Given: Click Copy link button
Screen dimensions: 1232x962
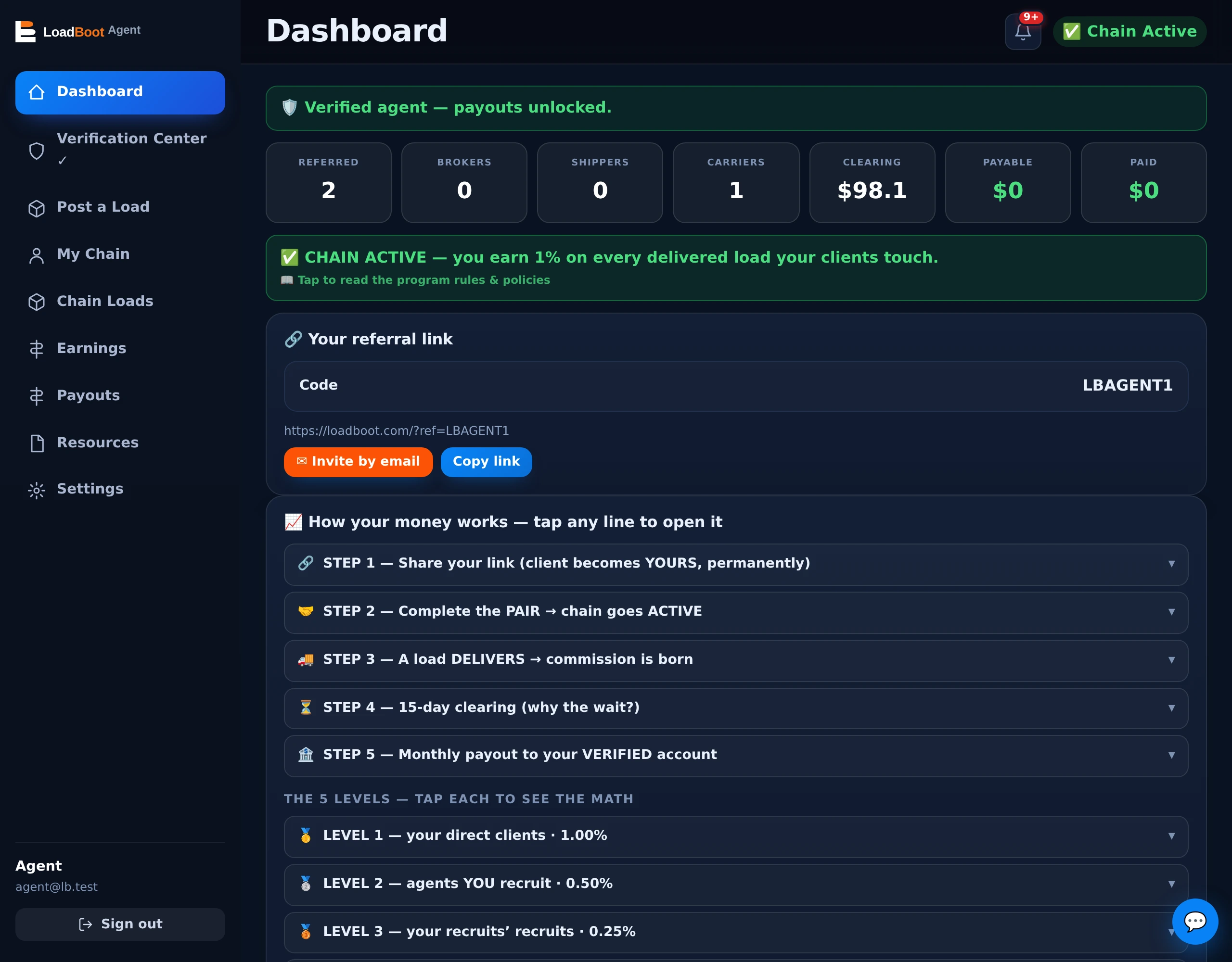Looking at the screenshot, I should (x=486, y=462).
